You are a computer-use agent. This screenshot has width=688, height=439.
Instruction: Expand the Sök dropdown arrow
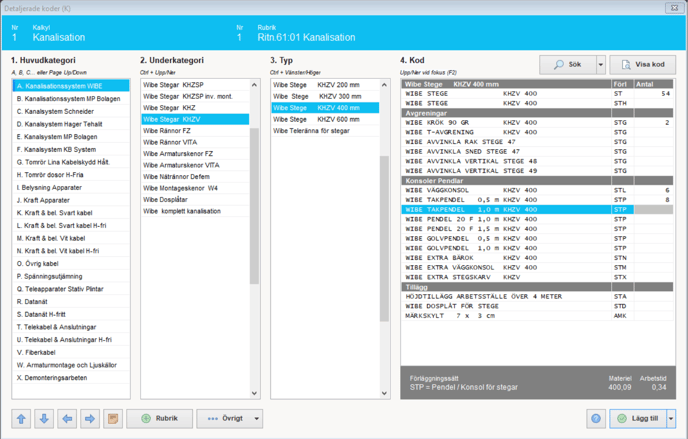[601, 64]
